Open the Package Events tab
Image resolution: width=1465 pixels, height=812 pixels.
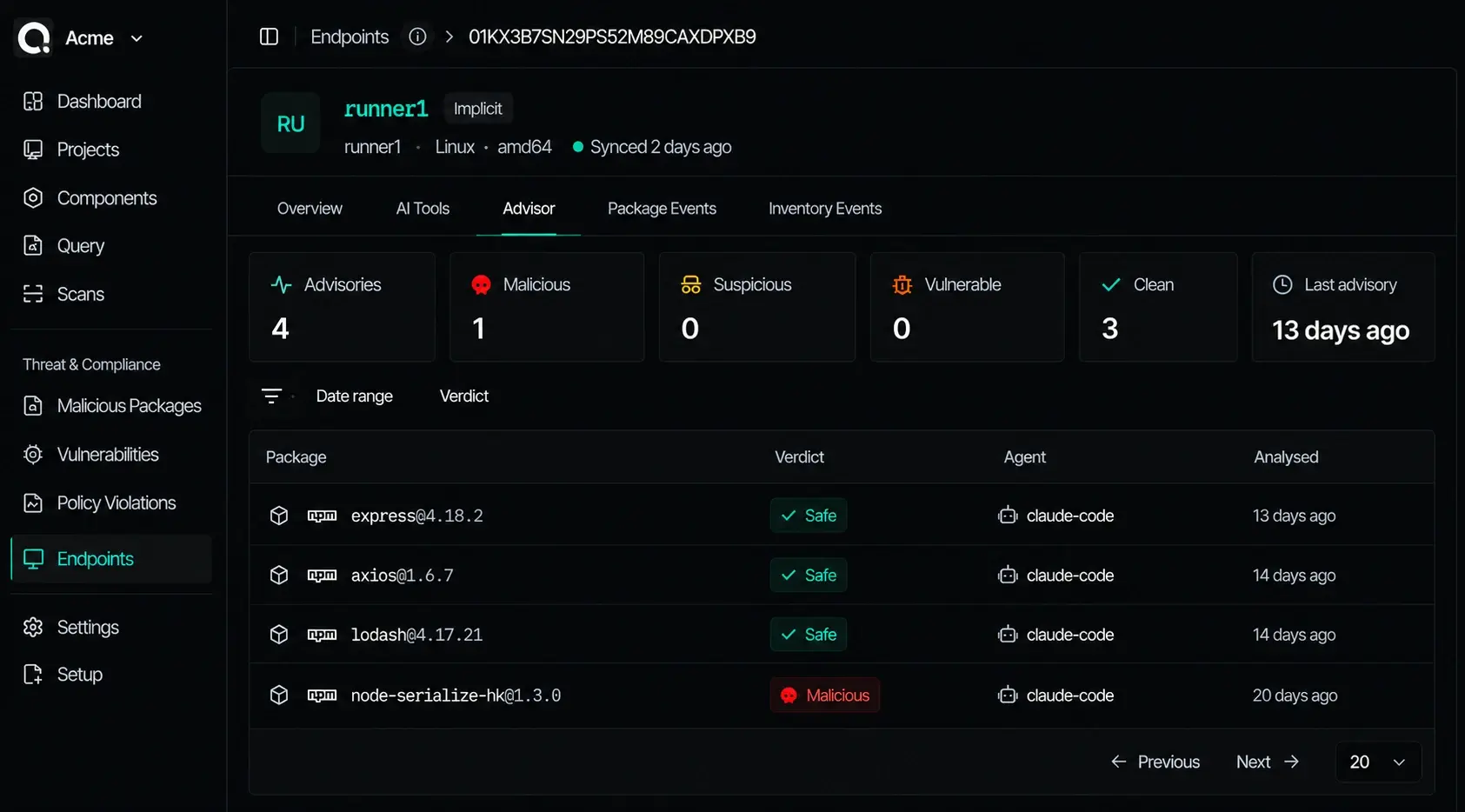662,209
